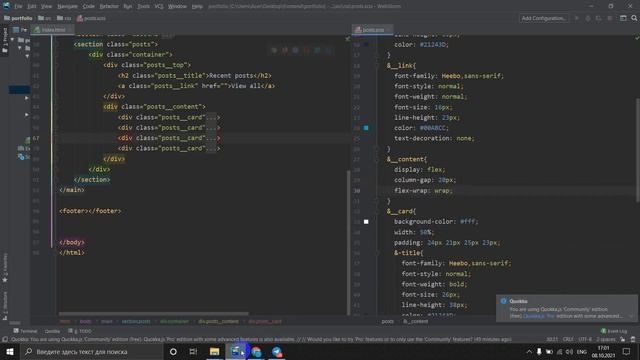Open Chrome from taskbar
Image resolution: width=640 pixels, height=360 pixels.
tap(256, 351)
